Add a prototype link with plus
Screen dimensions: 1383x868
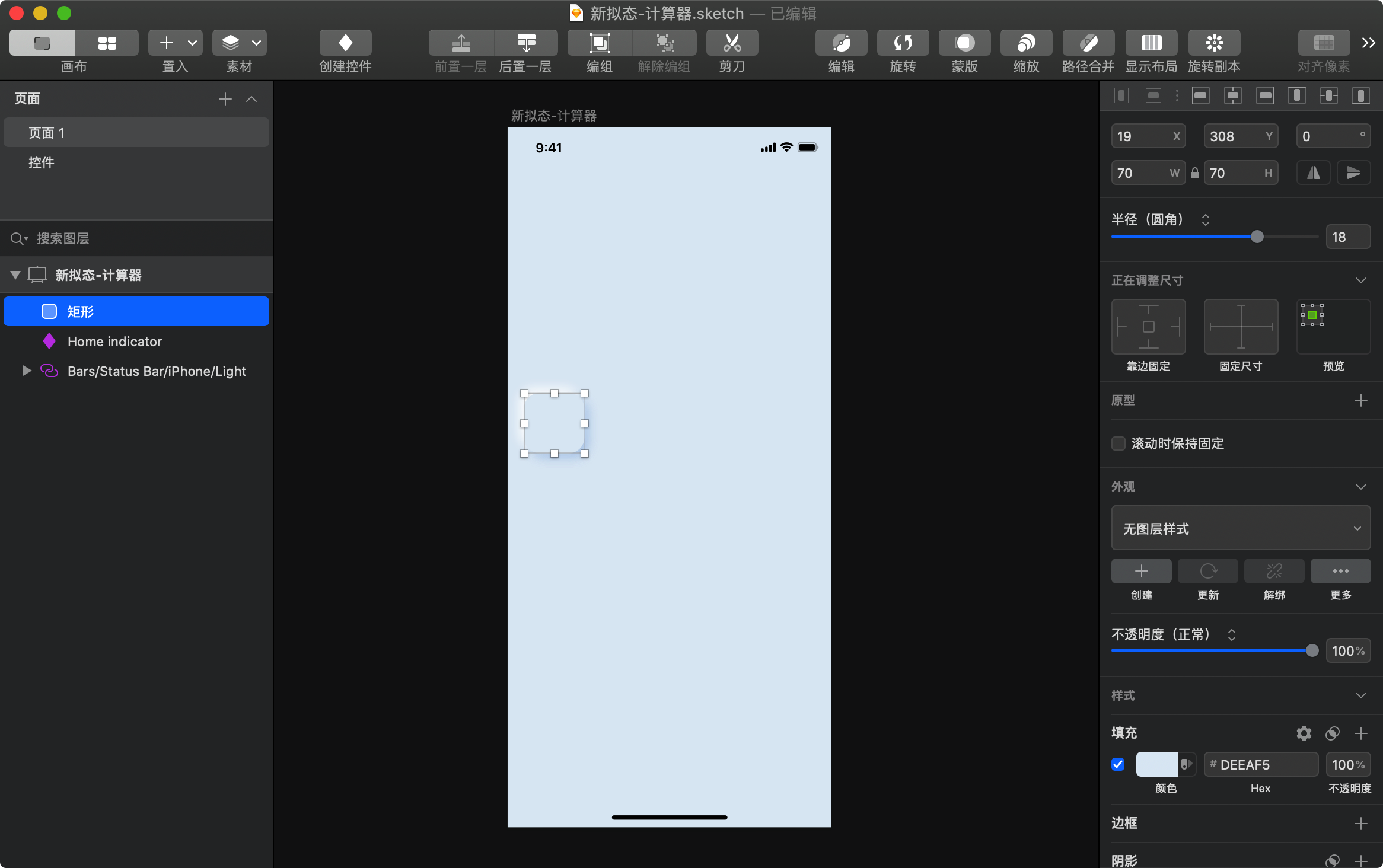click(x=1361, y=400)
